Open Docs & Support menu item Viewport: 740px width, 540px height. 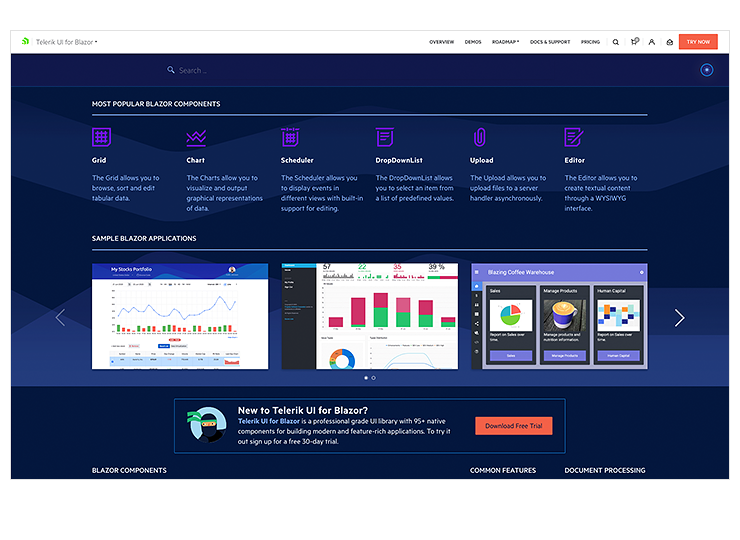point(550,42)
